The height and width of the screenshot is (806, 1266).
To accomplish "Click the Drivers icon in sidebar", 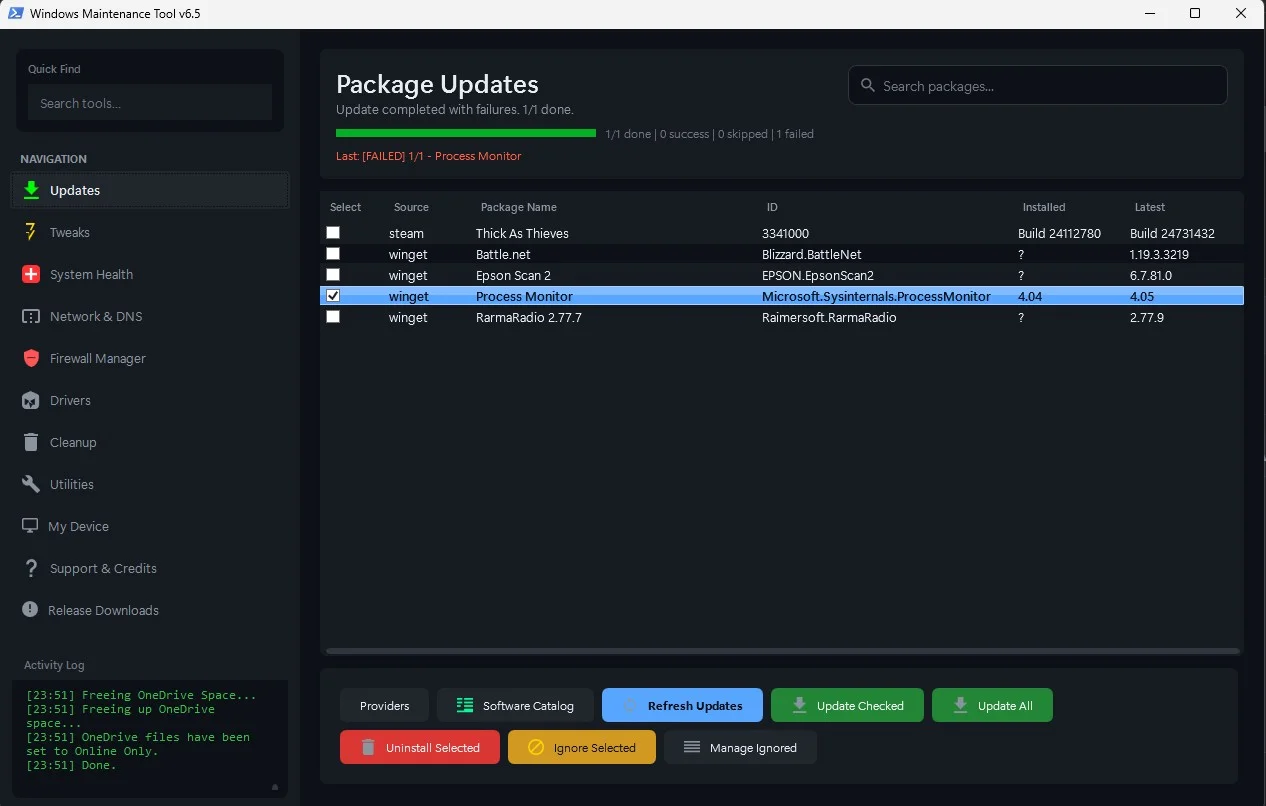I will tap(31, 400).
